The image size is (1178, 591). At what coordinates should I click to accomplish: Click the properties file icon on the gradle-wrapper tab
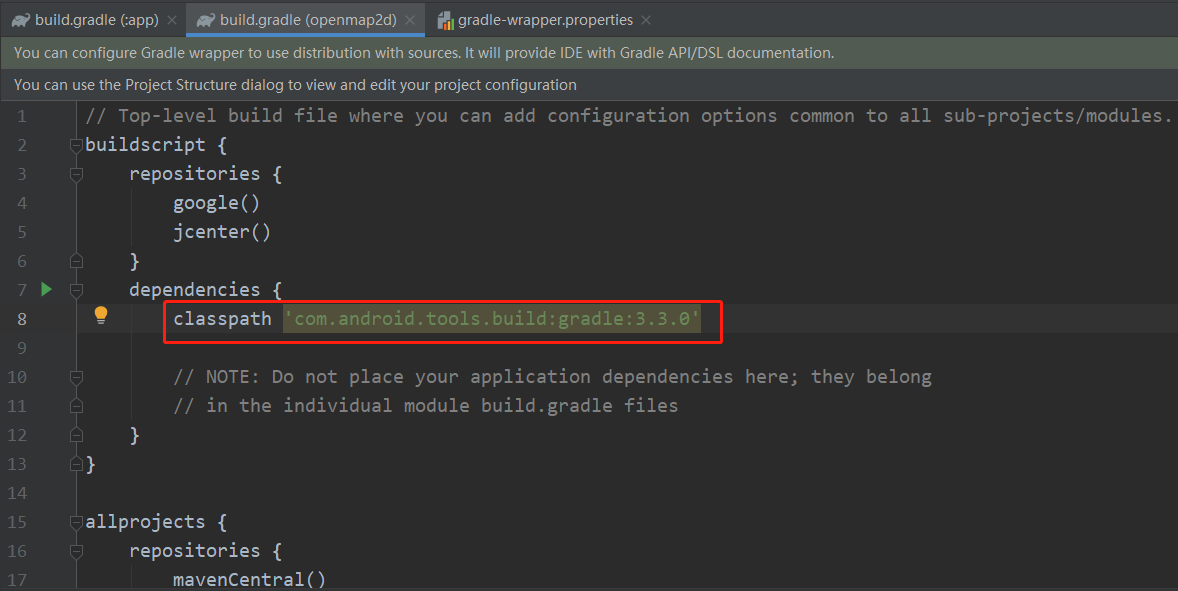click(x=446, y=20)
